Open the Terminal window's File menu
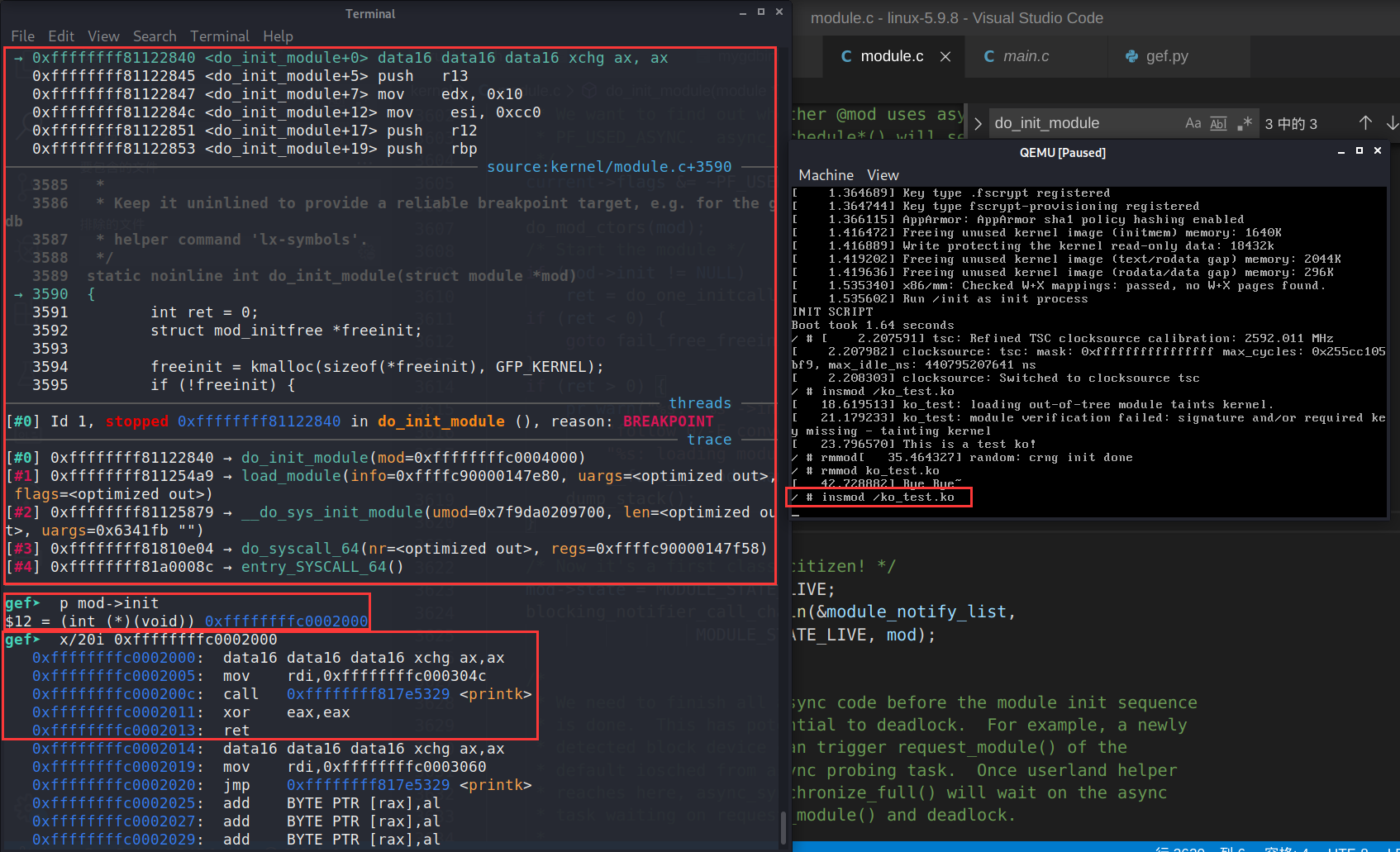1400x852 pixels. click(x=22, y=36)
